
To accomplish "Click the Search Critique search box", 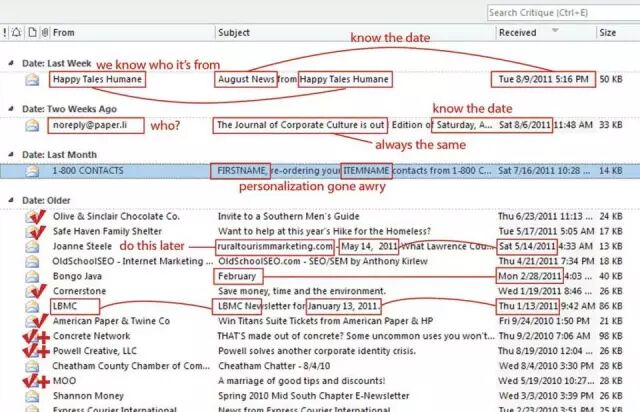I will point(563,13).
